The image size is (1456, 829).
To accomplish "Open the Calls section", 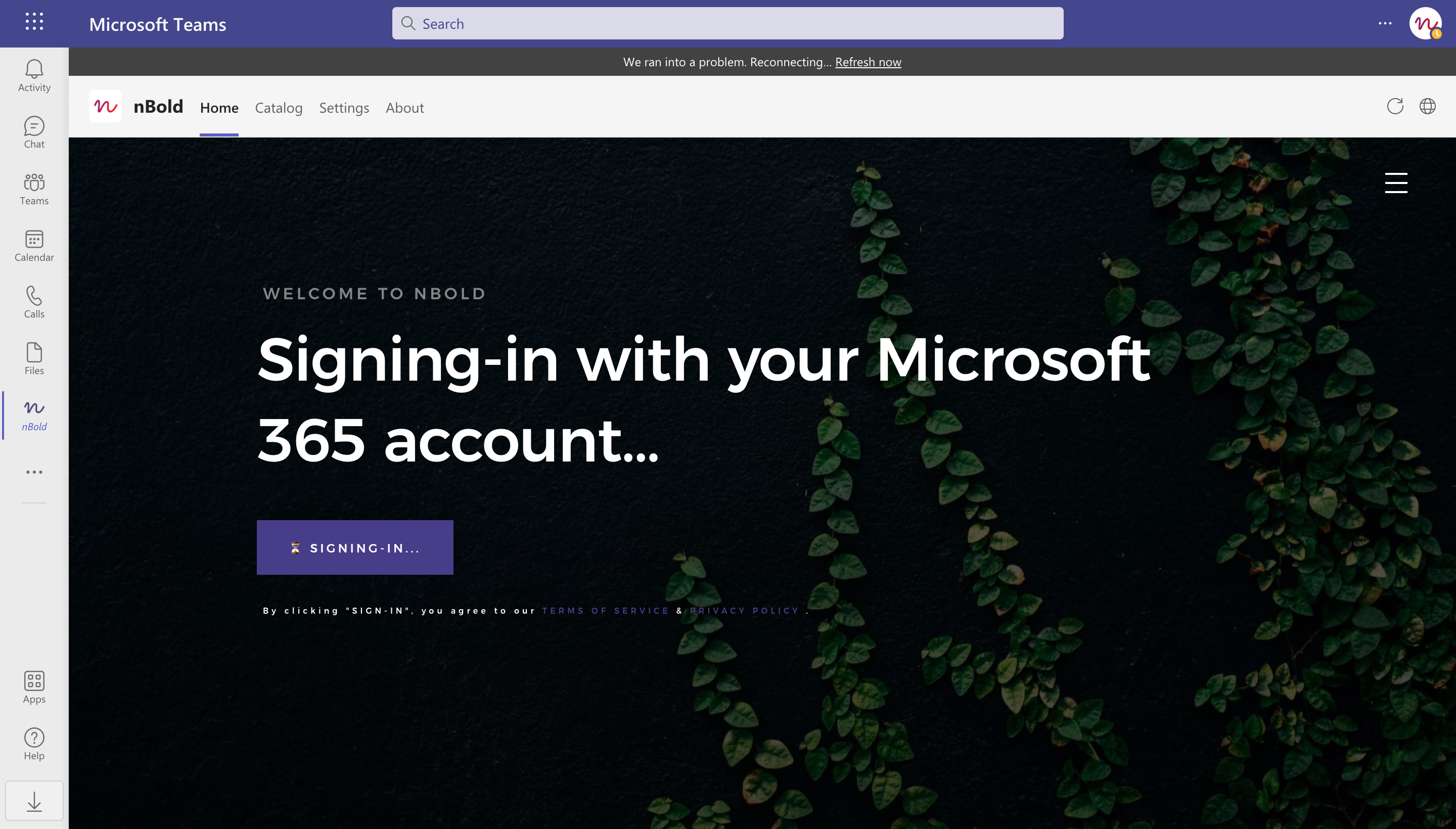I will pos(34,302).
